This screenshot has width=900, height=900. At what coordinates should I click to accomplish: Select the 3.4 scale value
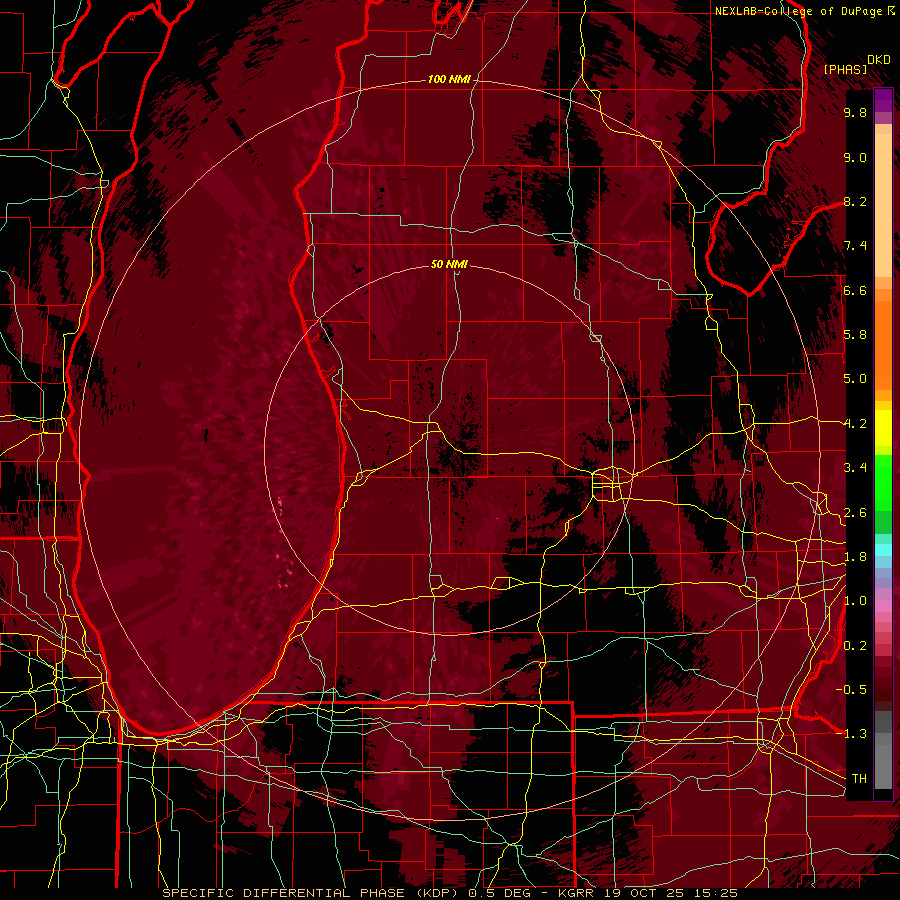click(855, 468)
